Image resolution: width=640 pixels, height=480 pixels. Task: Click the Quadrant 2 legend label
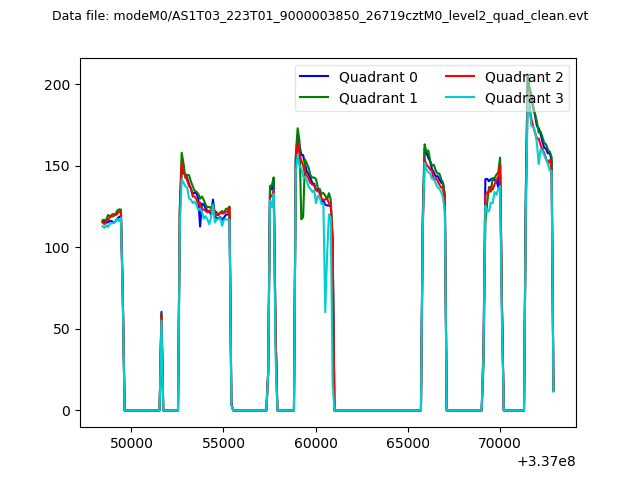[x=524, y=77]
